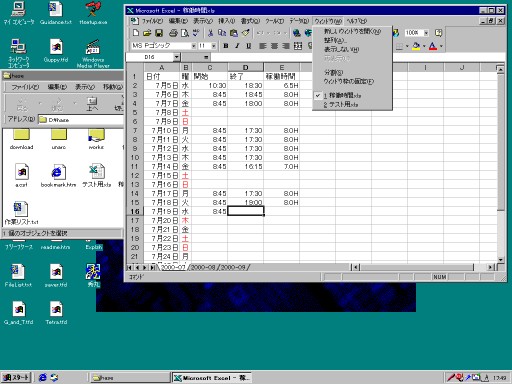This screenshot has width=512, height=384.
Task: Click the hoge taskbar button
Action: (130, 378)
